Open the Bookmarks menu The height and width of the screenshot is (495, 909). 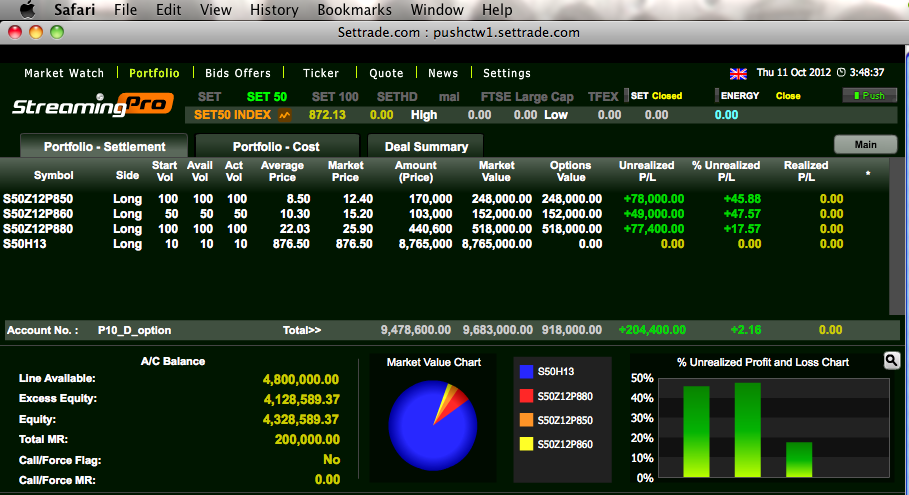pos(354,10)
